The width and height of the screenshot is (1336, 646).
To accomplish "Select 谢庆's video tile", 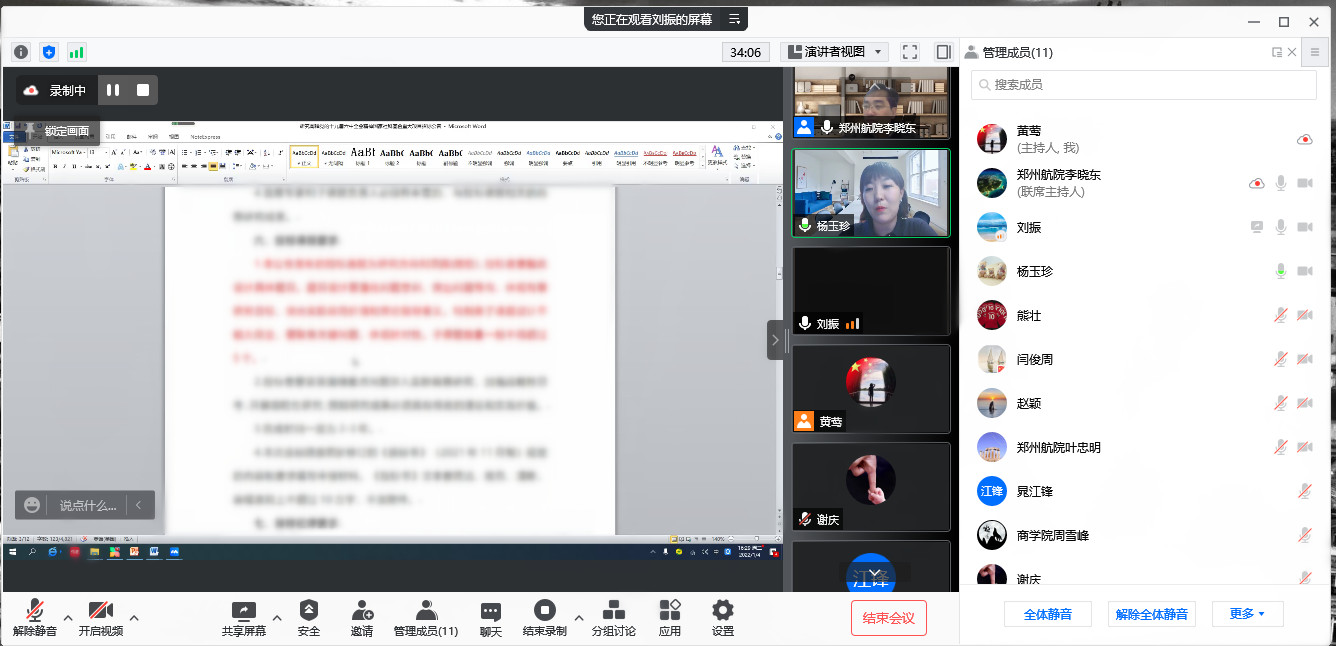I will click(x=871, y=487).
